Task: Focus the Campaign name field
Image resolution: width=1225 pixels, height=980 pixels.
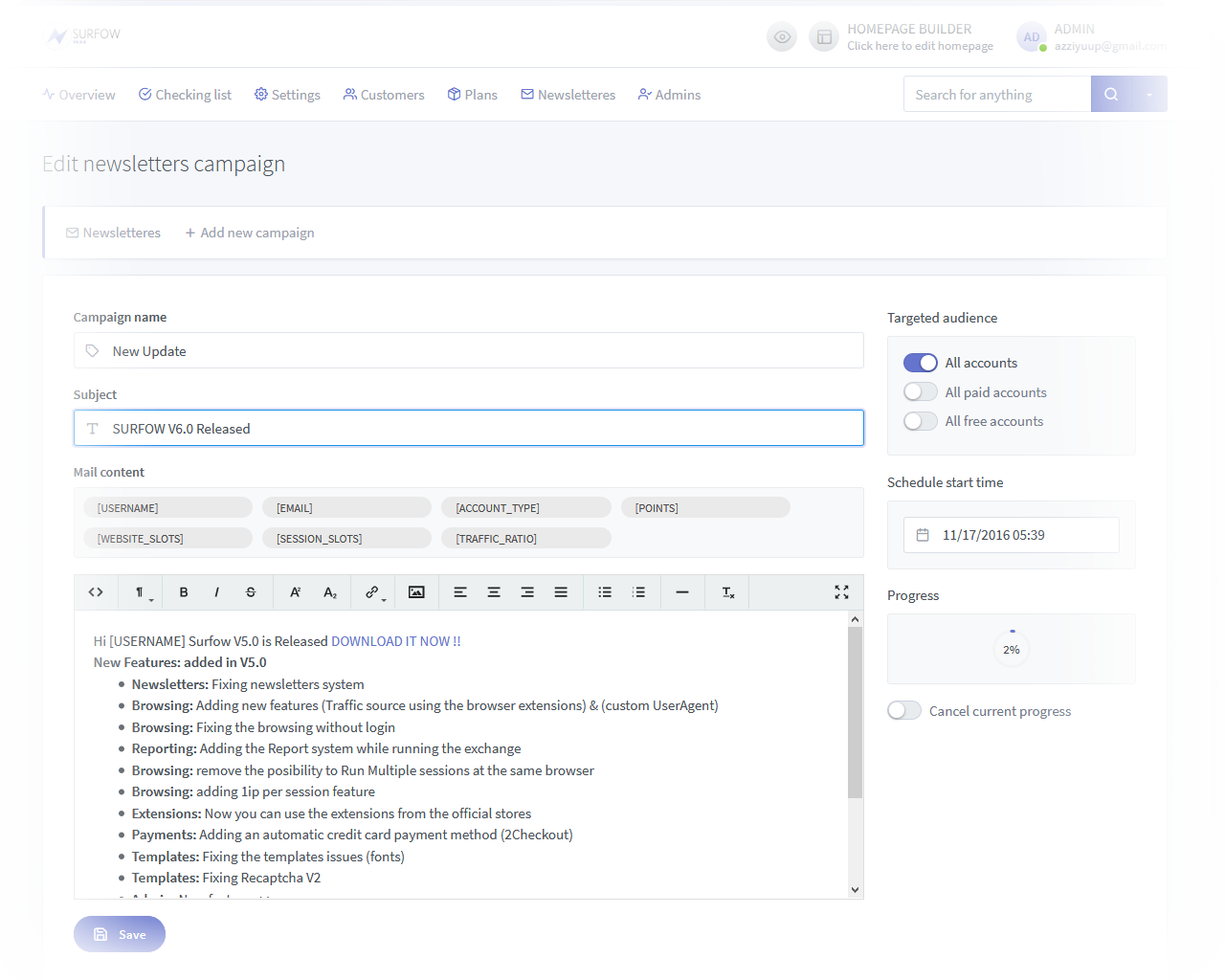Action: click(x=469, y=351)
